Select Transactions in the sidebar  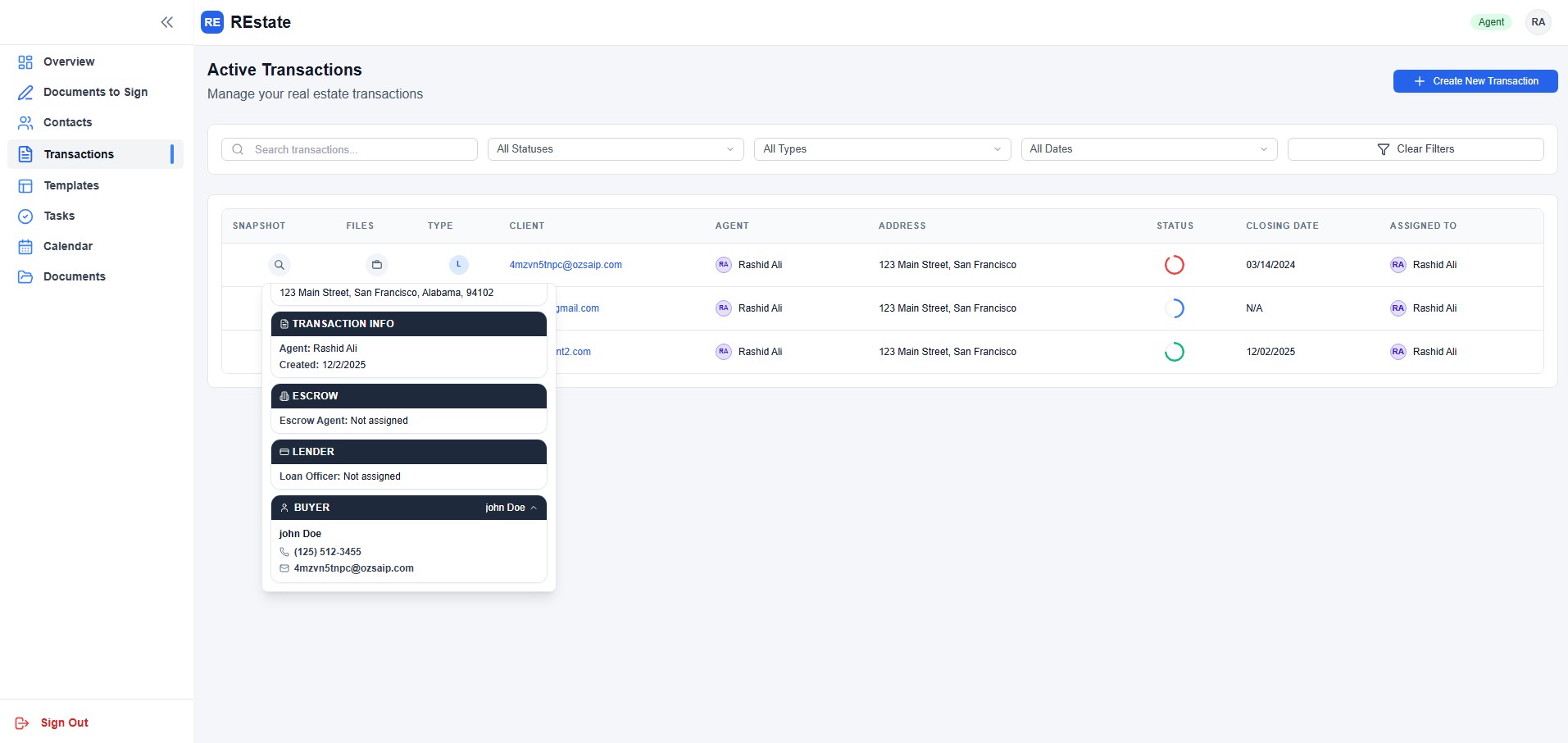(x=95, y=154)
